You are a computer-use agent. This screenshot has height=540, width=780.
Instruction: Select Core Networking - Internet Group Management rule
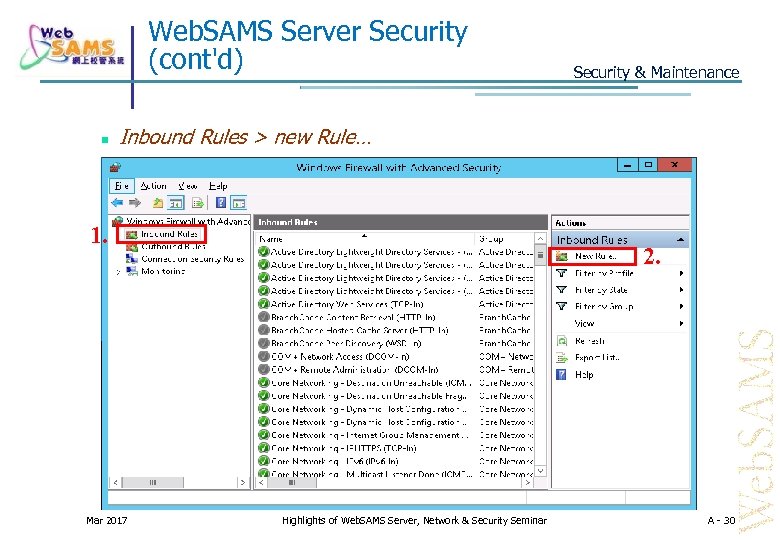tap(370, 435)
